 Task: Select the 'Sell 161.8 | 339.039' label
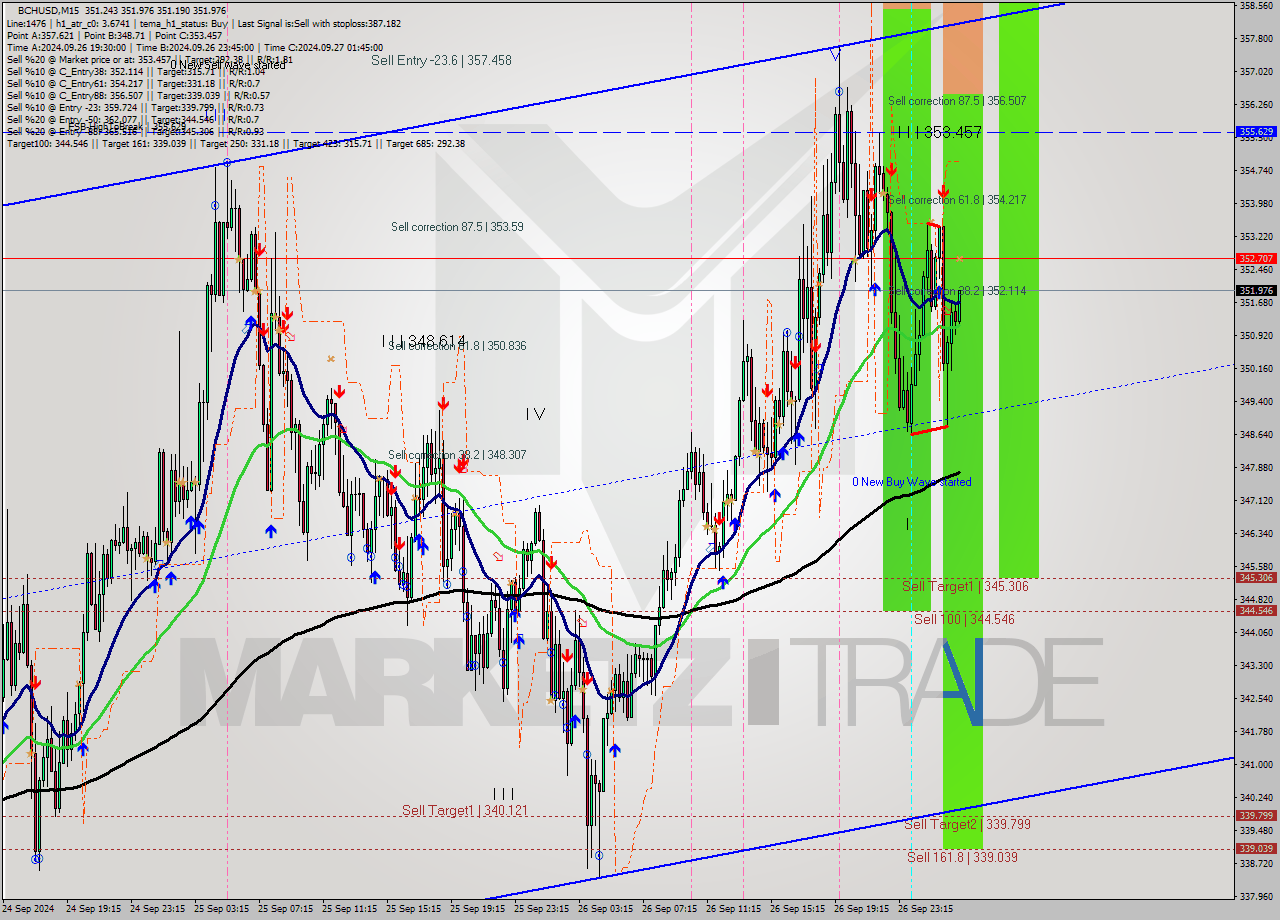962,858
